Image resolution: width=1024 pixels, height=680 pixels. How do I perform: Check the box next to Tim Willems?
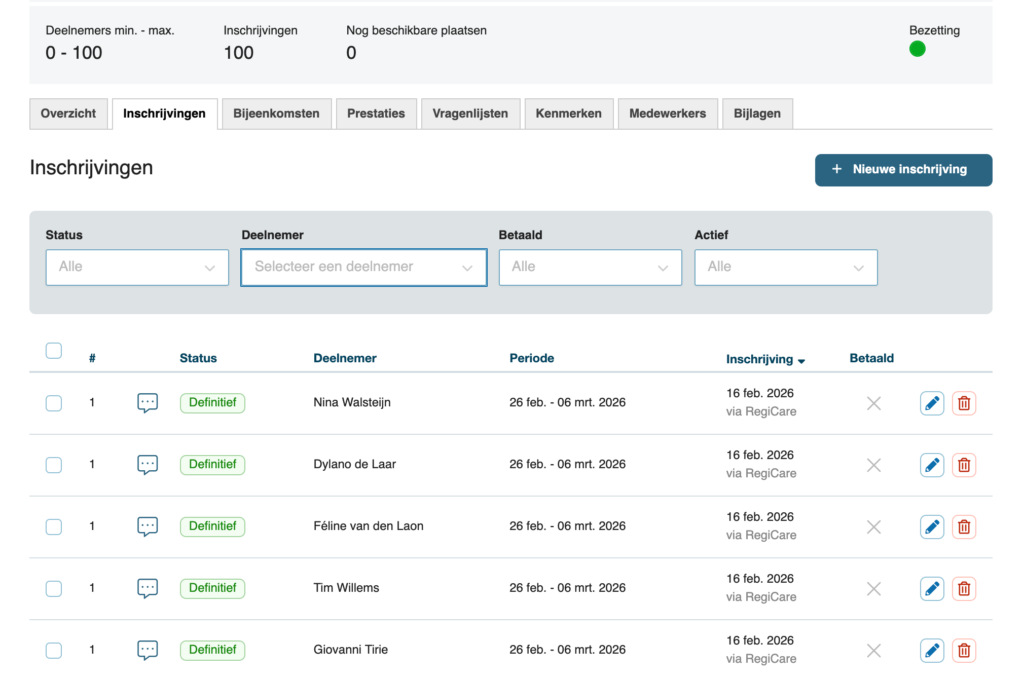tap(54, 588)
